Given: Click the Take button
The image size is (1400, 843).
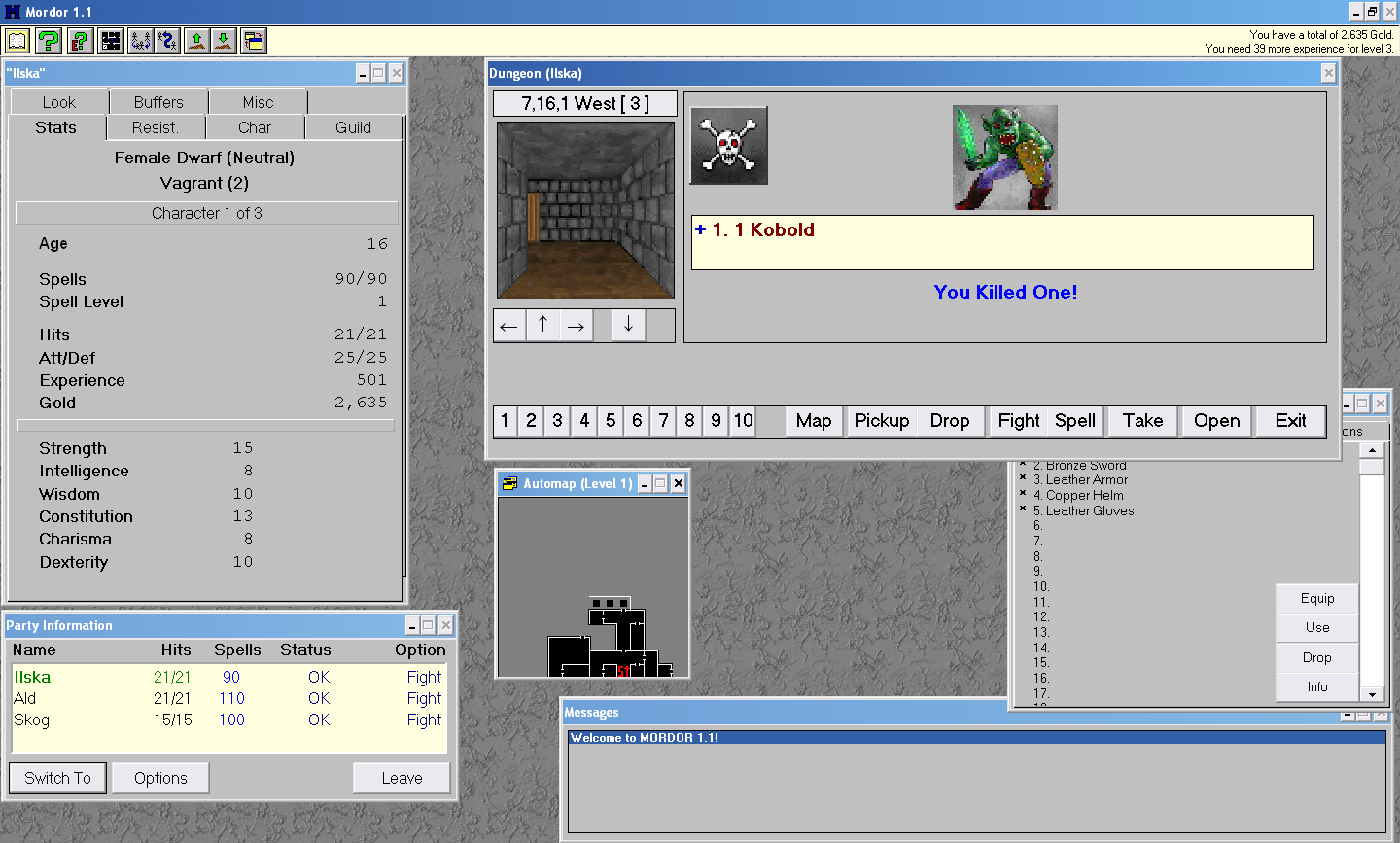Looking at the screenshot, I should tap(1143, 421).
